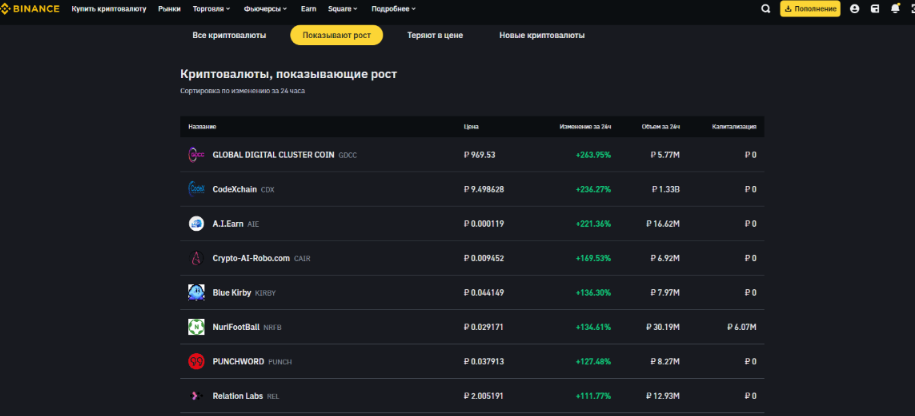Viewport: 915px width, 416px height.
Task: Click the Blue Kirby coin logo
Action: tap(196, 293)
